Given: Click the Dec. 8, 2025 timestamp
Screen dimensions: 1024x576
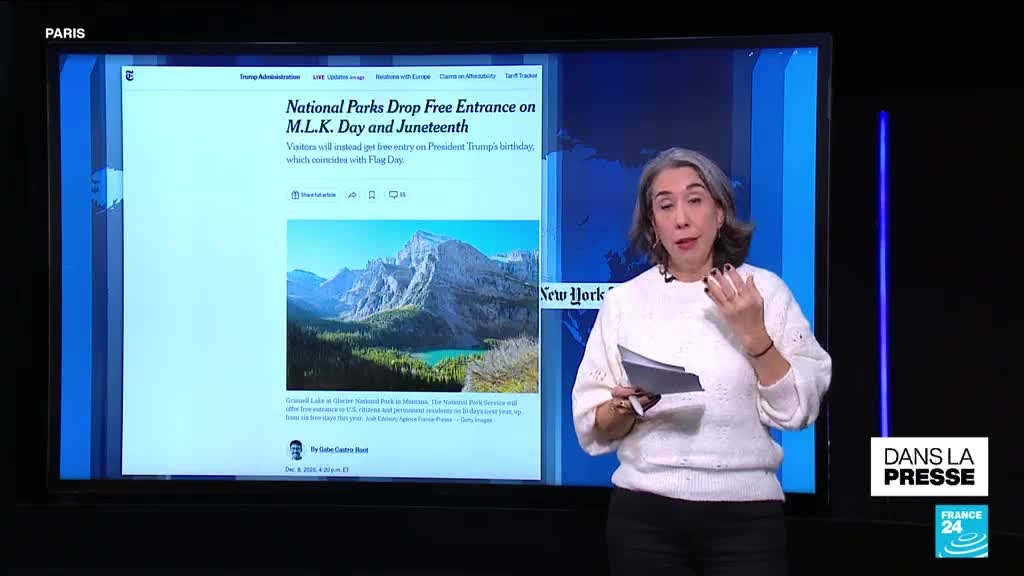Looking at the screenshot, I should coord(317,470).
